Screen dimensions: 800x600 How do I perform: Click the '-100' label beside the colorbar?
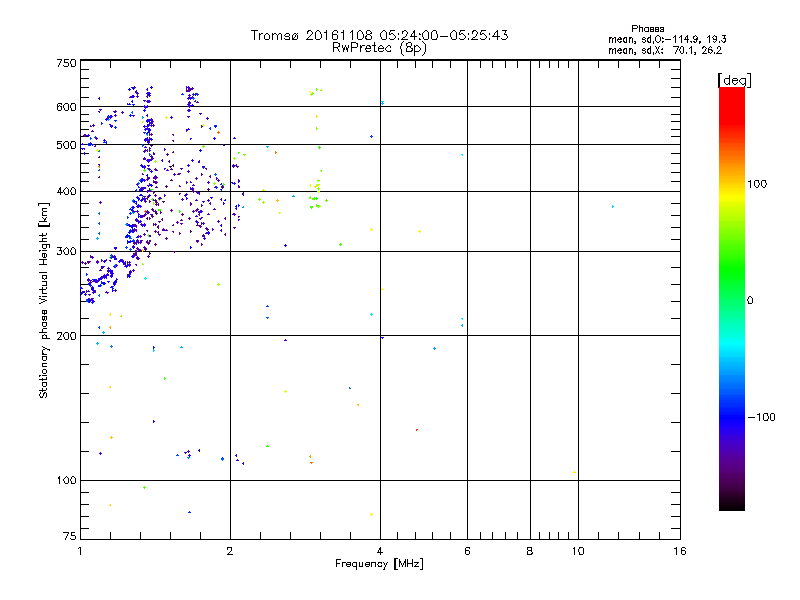[761, 417]
